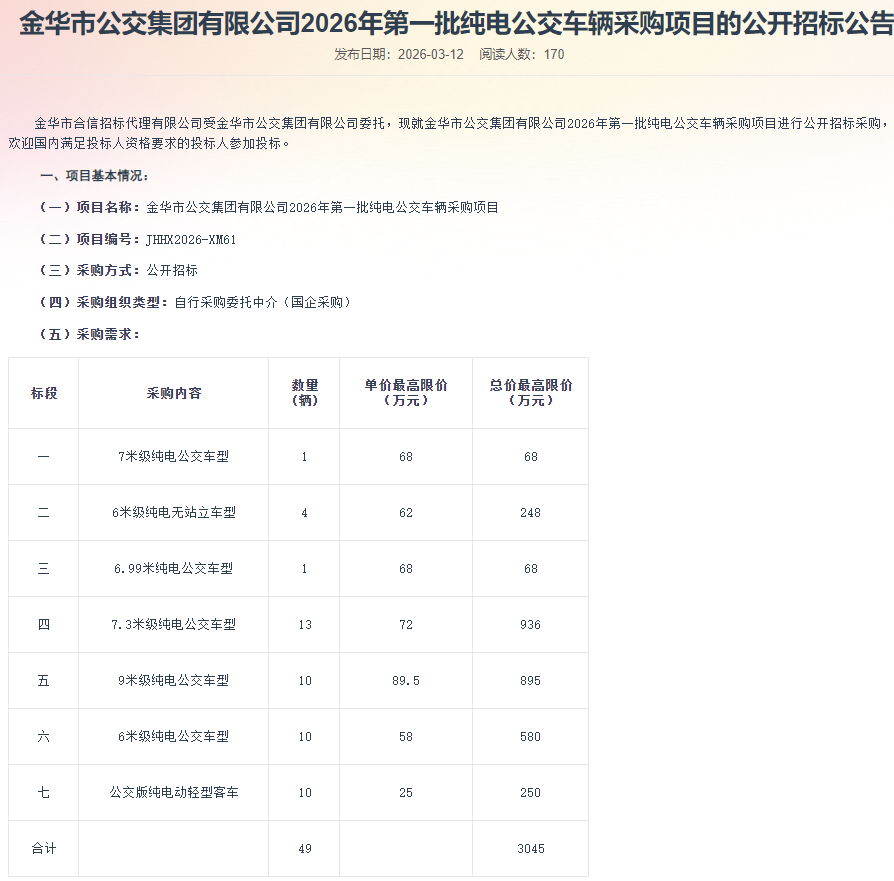The height and width of the screenshot is (881, 894).
Task: Select the total value 3045 in the 合计 row
Action: 530,848
